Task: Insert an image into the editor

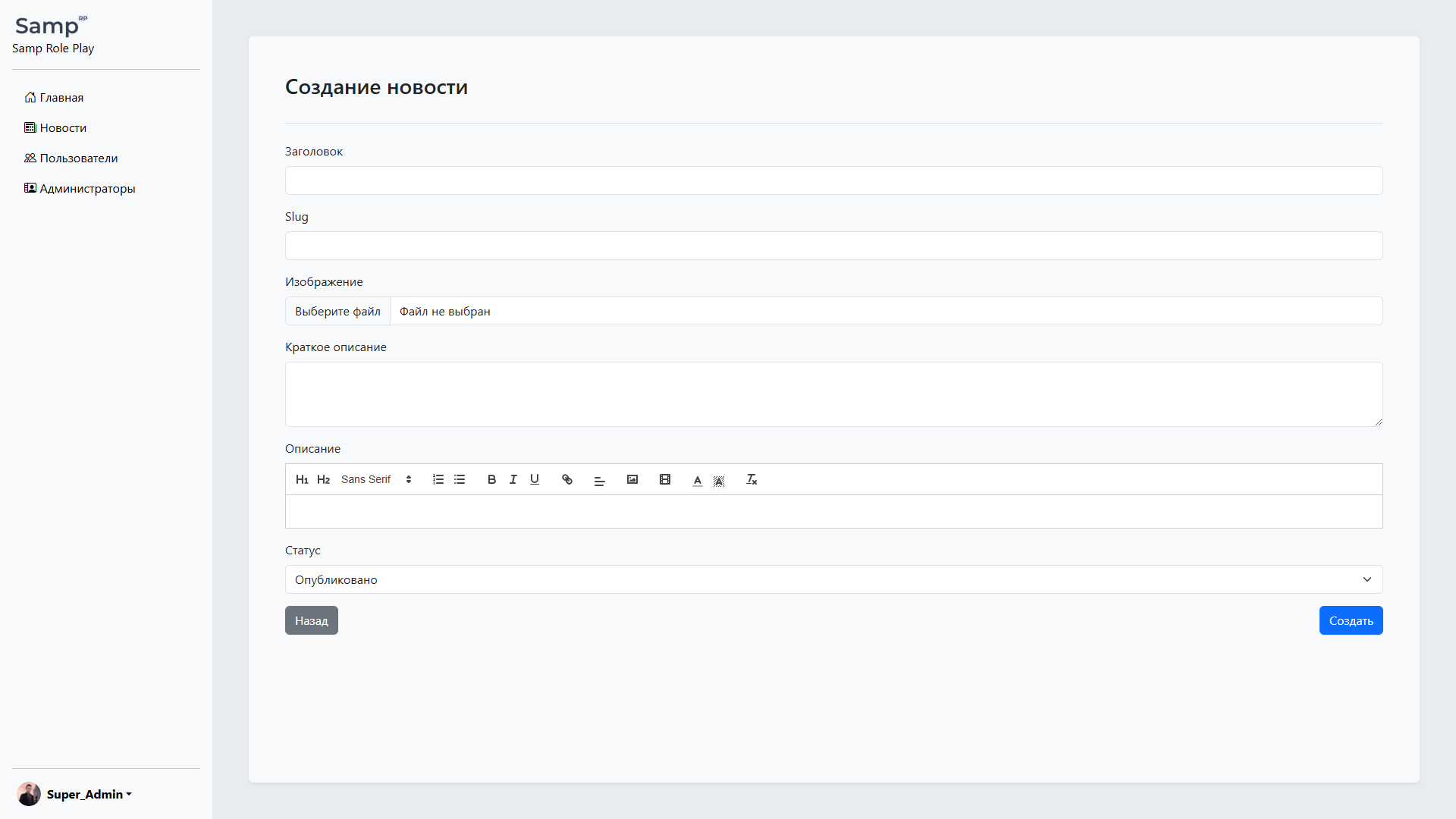Action: tap(632, 479)
